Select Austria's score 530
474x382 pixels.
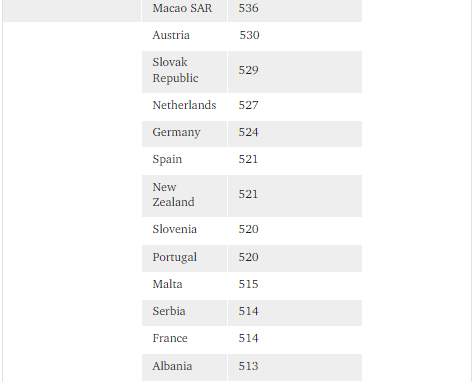[x=249, y=35]
